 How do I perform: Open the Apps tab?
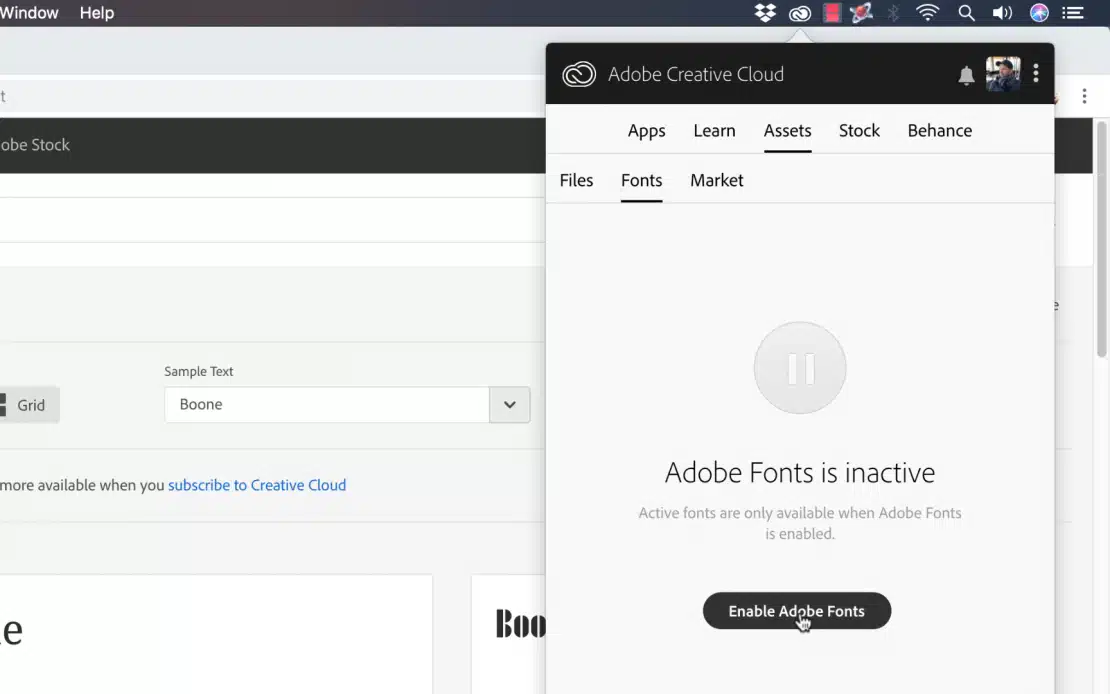(646, 131)
